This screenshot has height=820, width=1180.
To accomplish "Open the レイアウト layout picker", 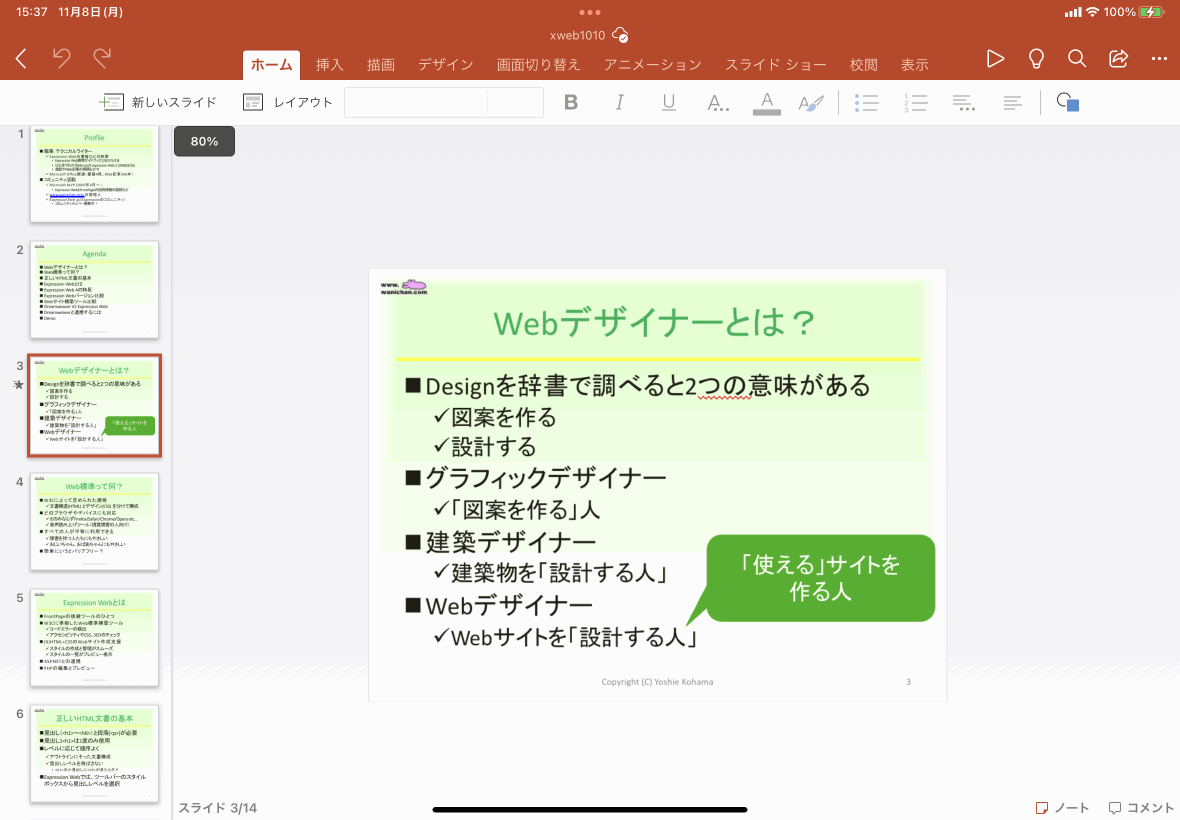I will (287, 102).
